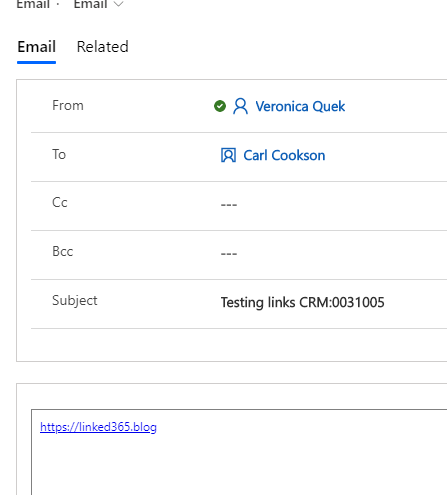
Task: Open the Email form selector chevron
Action: point(118,4)
